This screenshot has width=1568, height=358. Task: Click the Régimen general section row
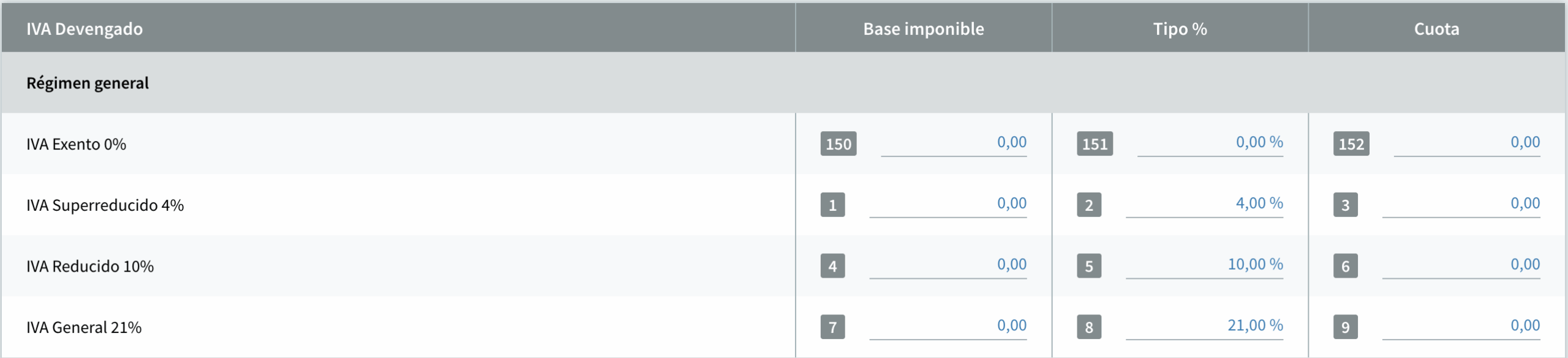click(783, 83)
